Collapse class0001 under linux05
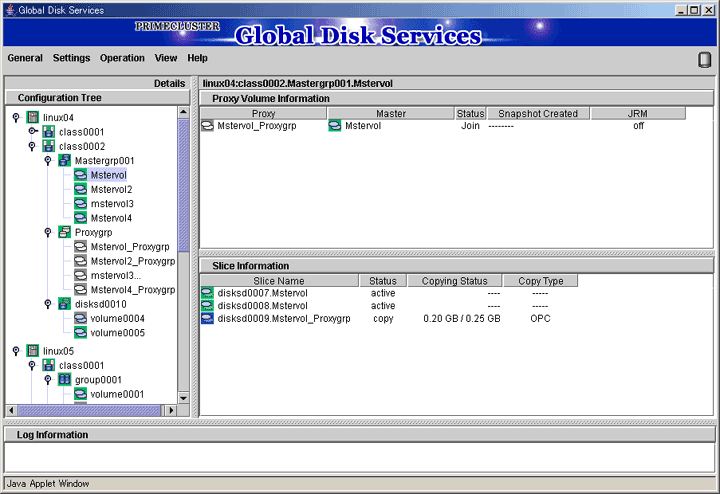 pos(32,365)
